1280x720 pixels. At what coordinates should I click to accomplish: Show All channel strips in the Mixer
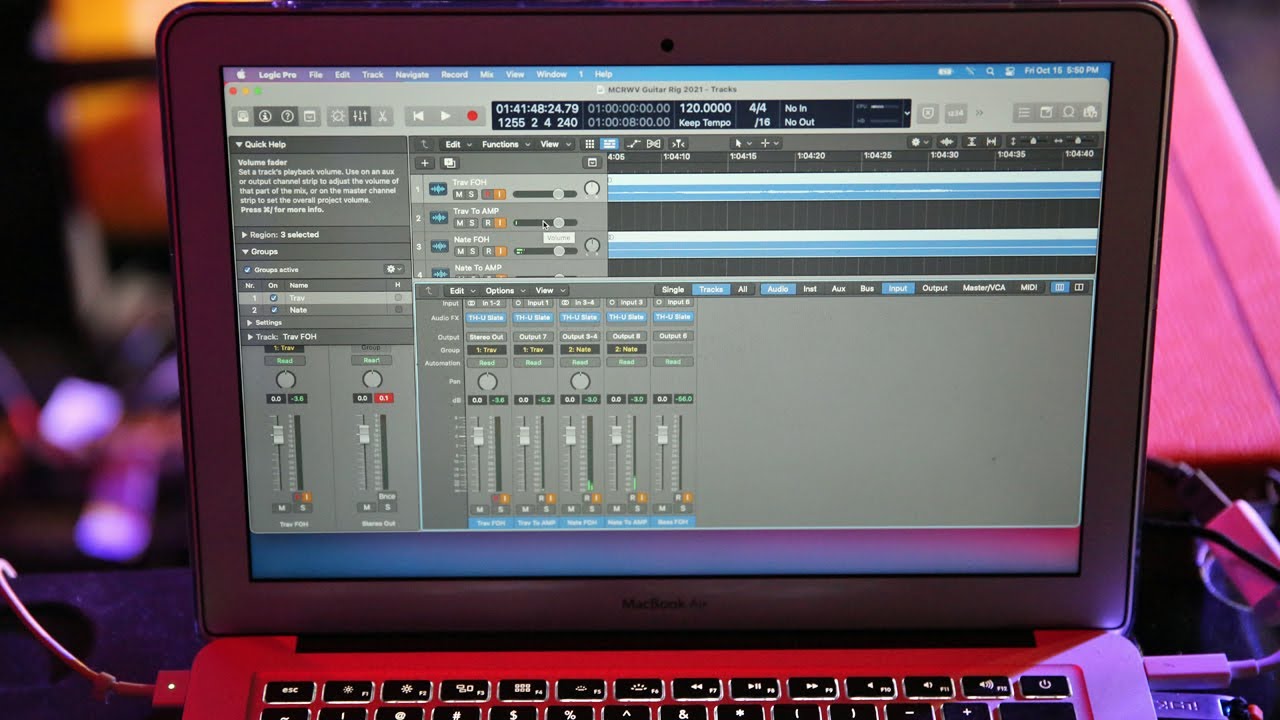click(742, 290)
